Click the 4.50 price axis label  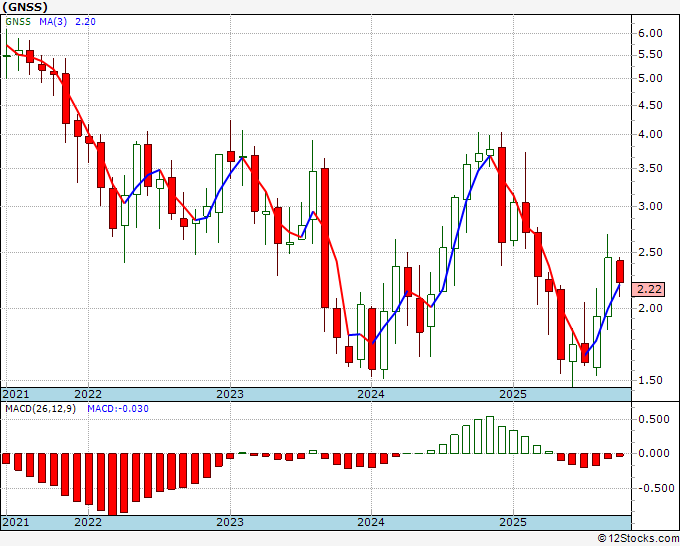650,105
